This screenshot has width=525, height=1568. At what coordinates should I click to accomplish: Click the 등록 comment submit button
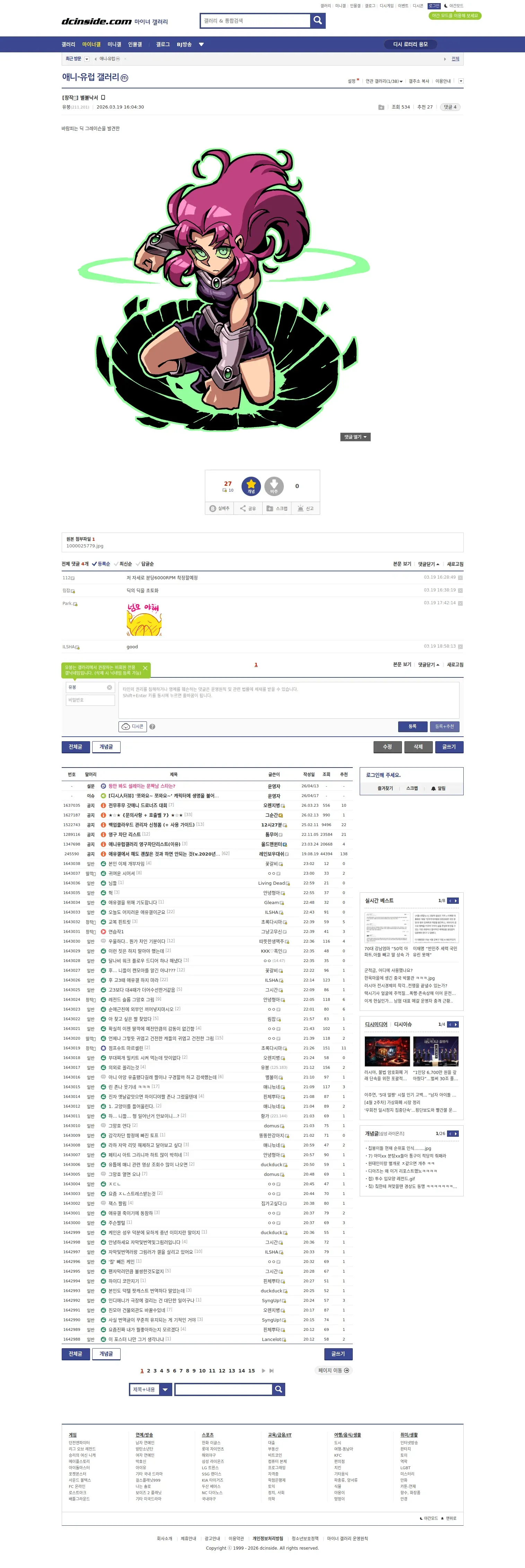[x=412, y=726]
